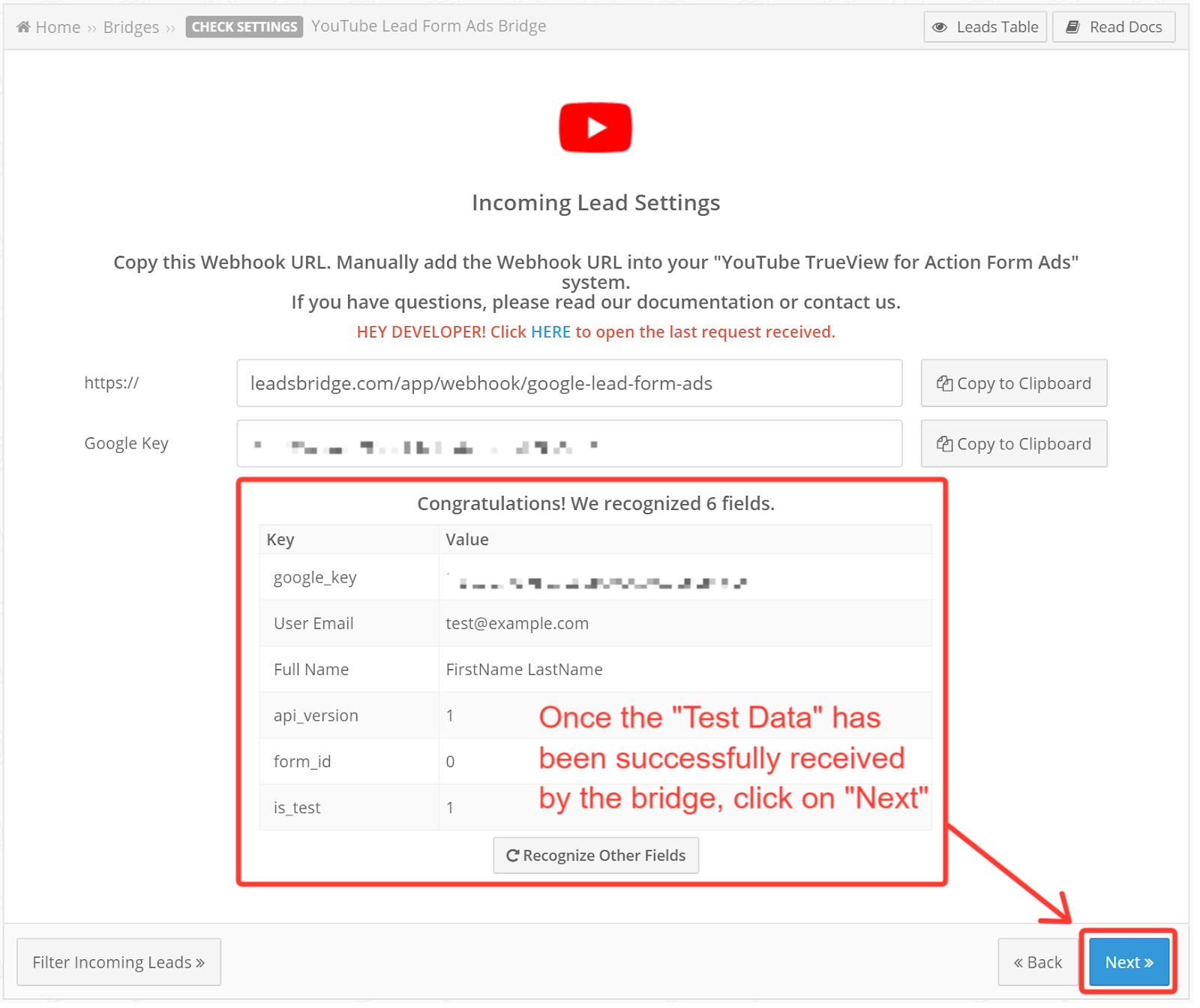Click the CHECK SETTINGS badge
Screen dimensions: 1200x1008
point(244,27)
